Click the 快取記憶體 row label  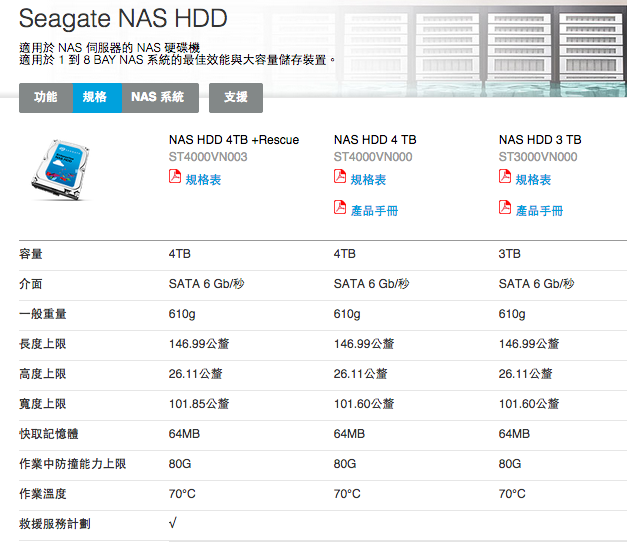(49, 434)
